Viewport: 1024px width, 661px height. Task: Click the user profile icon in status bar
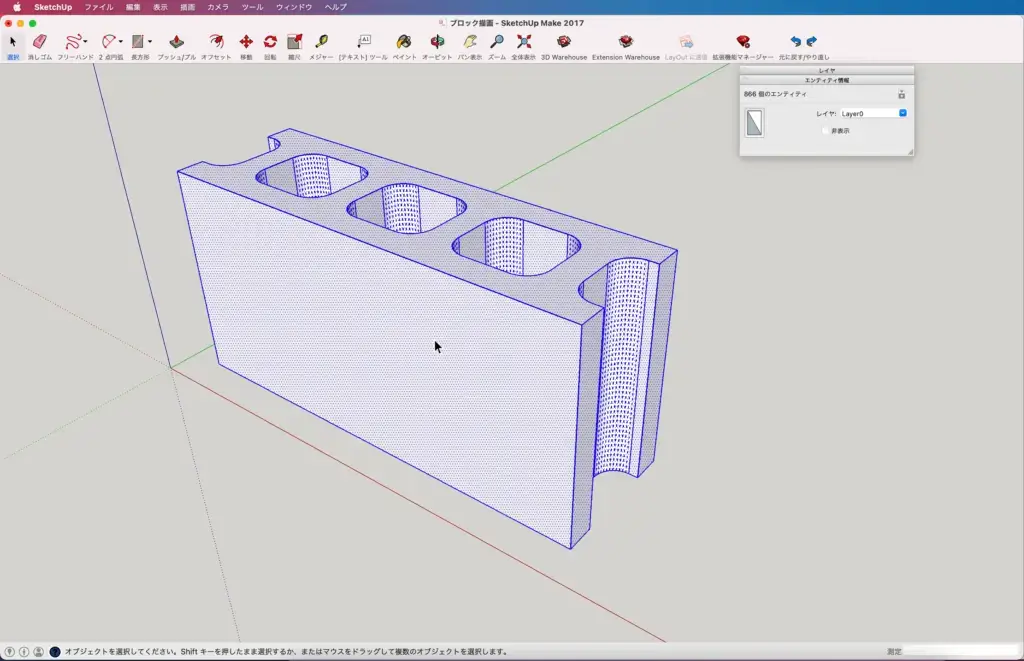(x=39, y=651)
